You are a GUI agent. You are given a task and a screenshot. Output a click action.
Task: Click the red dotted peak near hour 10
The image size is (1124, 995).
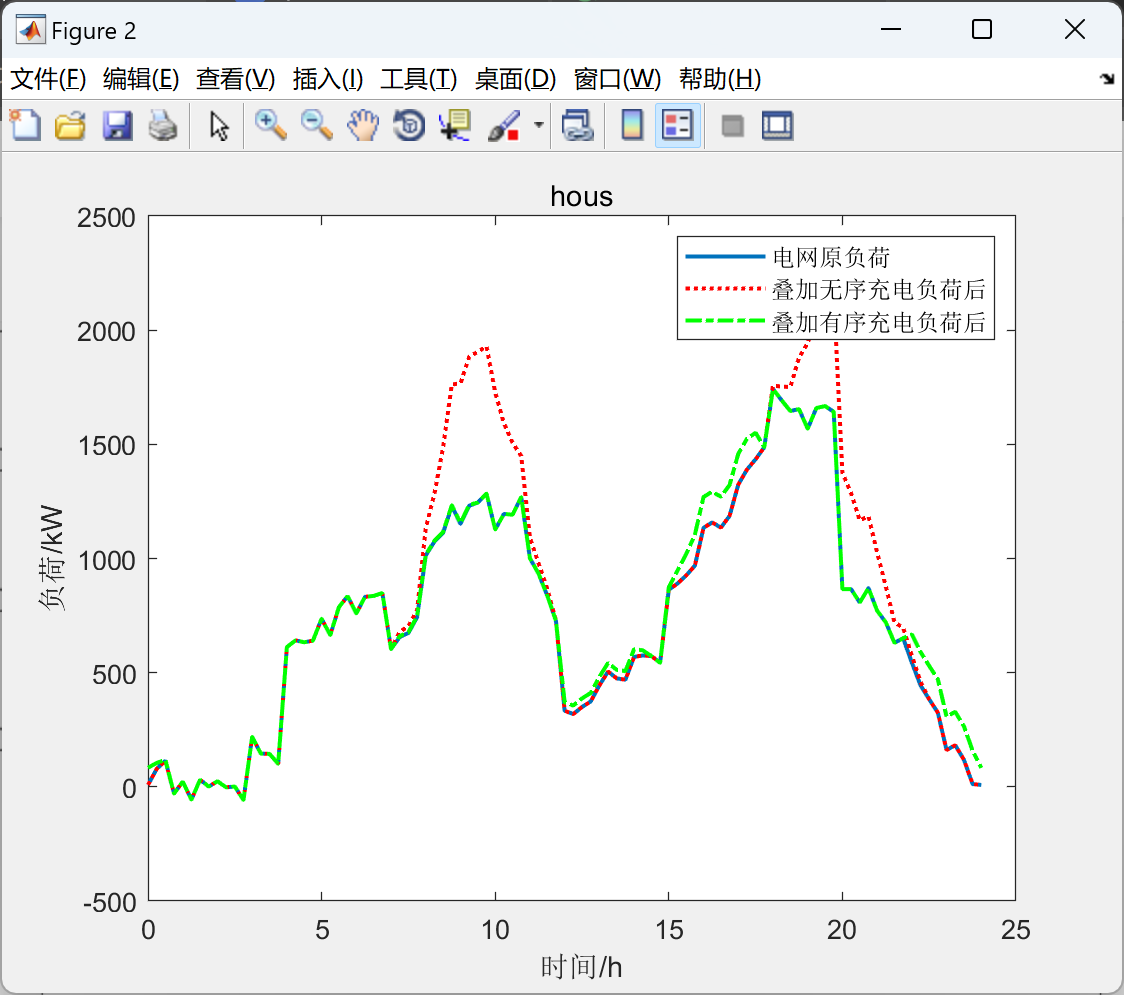(485, 348)
